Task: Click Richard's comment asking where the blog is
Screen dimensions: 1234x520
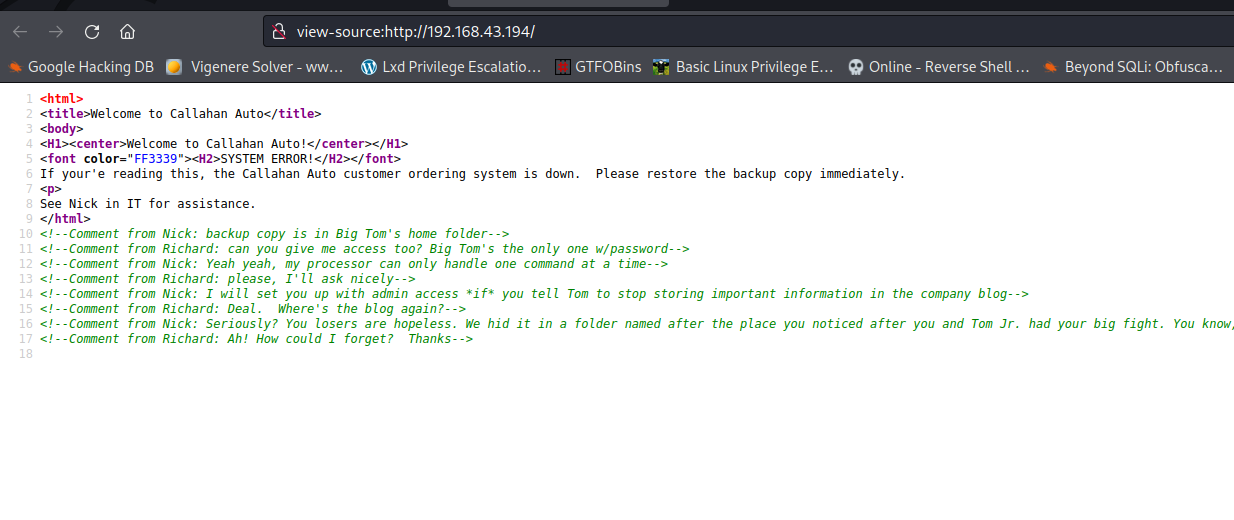Action: (253, 309)
